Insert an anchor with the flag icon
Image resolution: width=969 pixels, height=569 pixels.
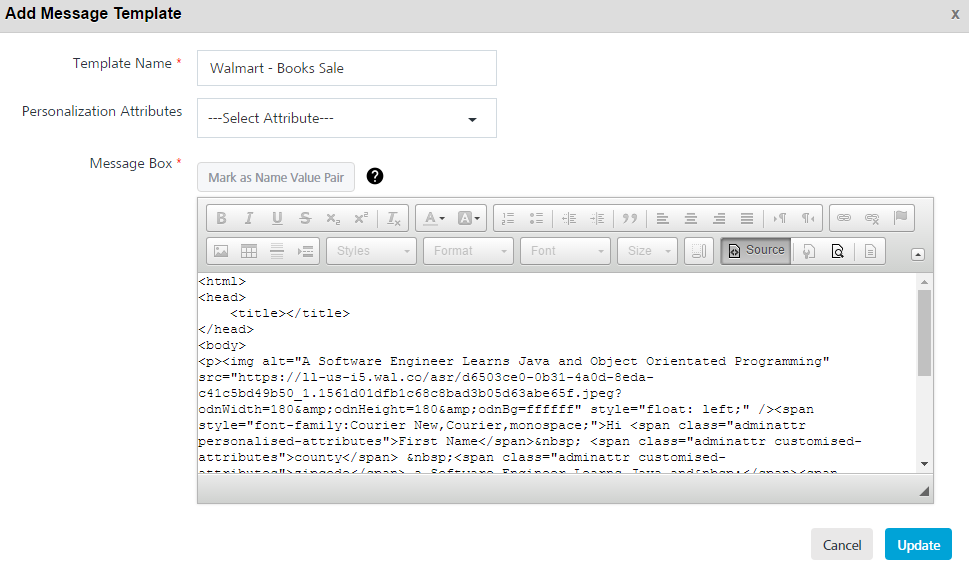(x=900, y=218)
